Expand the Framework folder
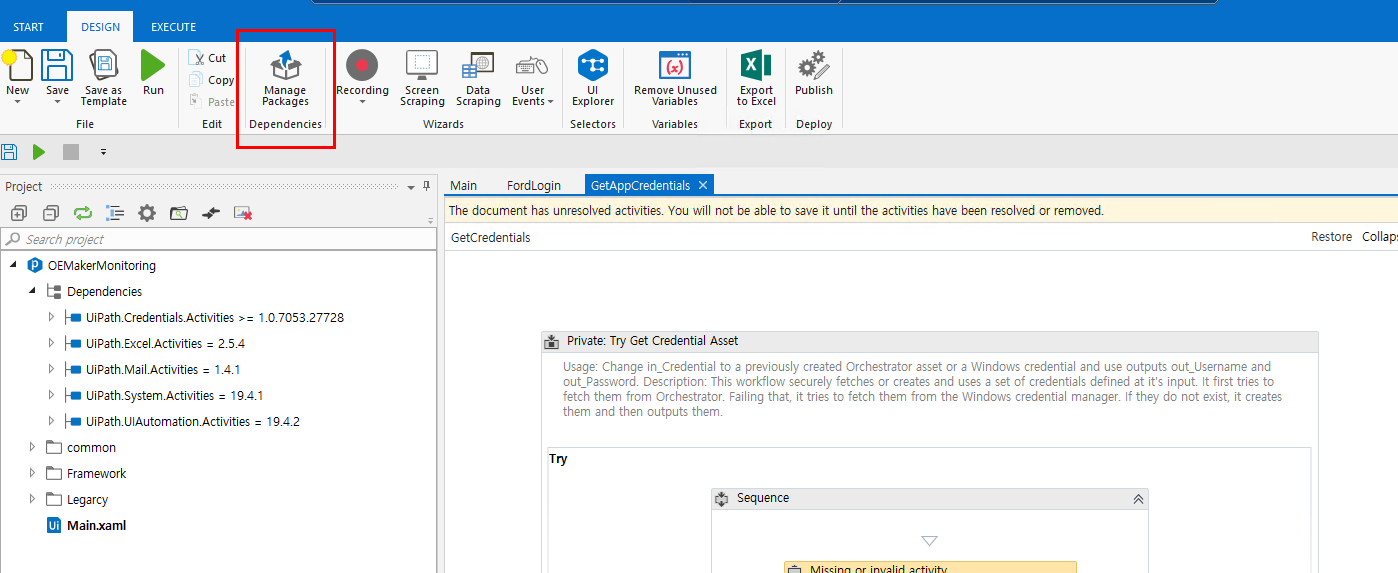 (32, 473)
